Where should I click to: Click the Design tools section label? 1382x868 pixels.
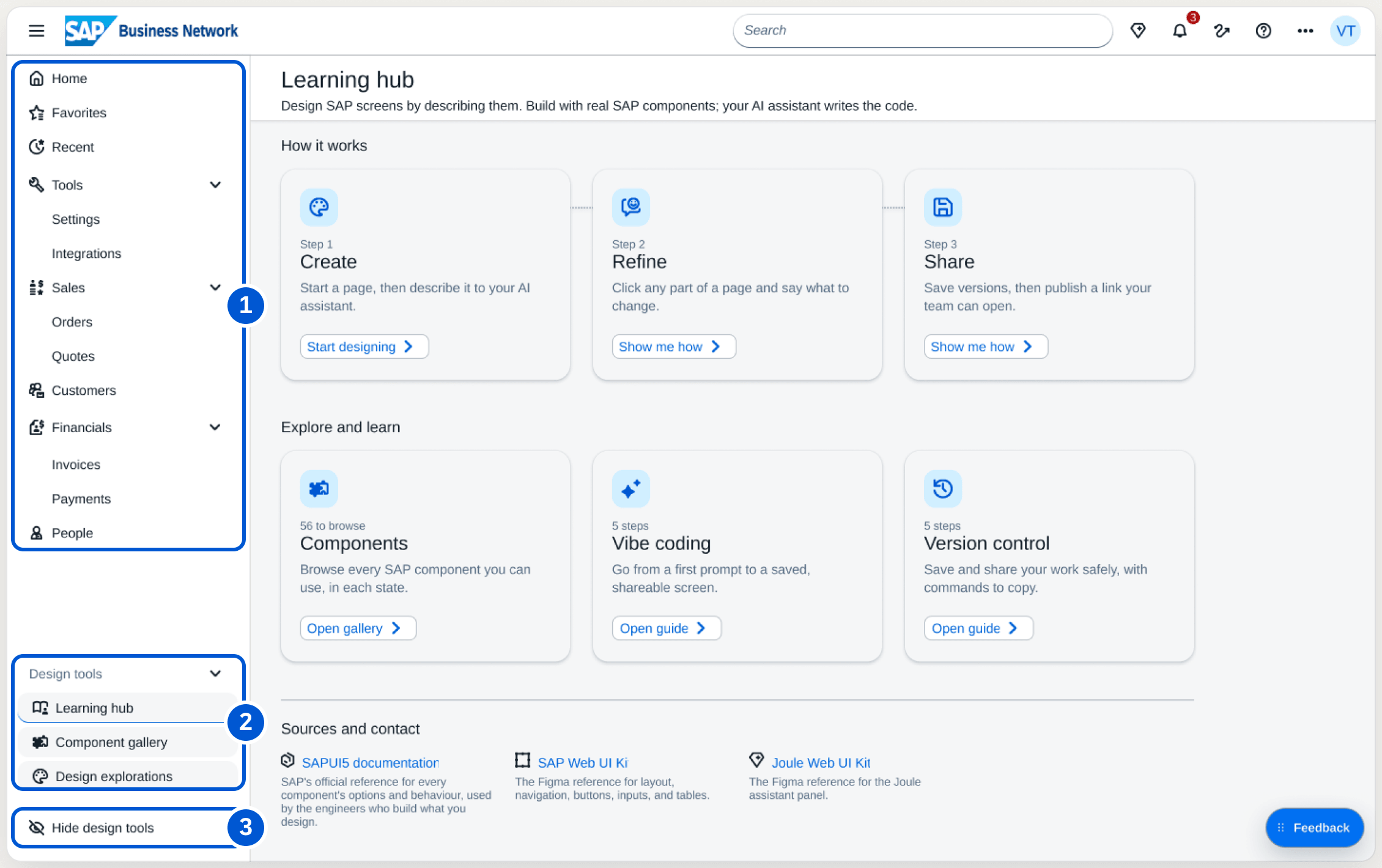tap(65, 674)
